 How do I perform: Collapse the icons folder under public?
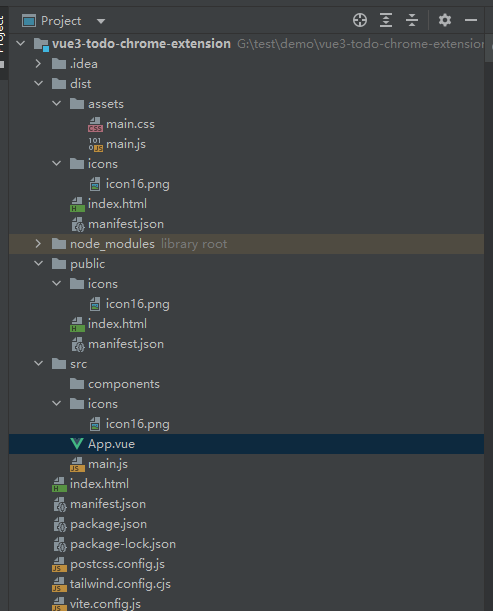[x=57, y=284]
